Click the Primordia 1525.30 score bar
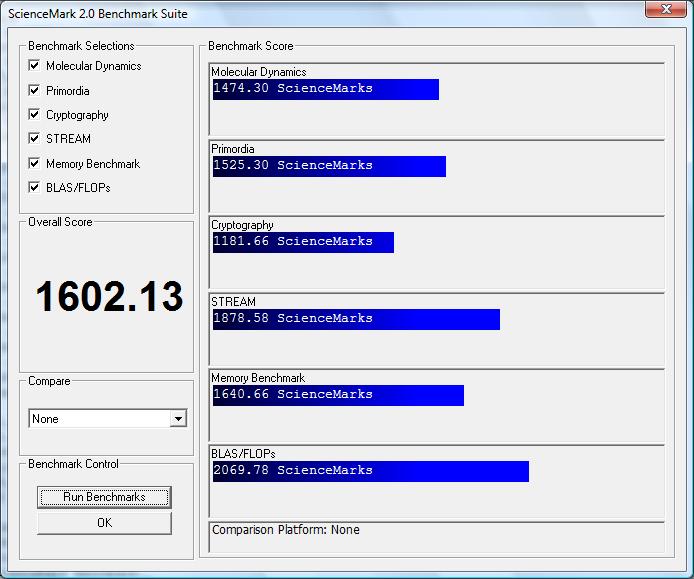The width and height of the screenshot is (694, 579). (x=329, y=166)
